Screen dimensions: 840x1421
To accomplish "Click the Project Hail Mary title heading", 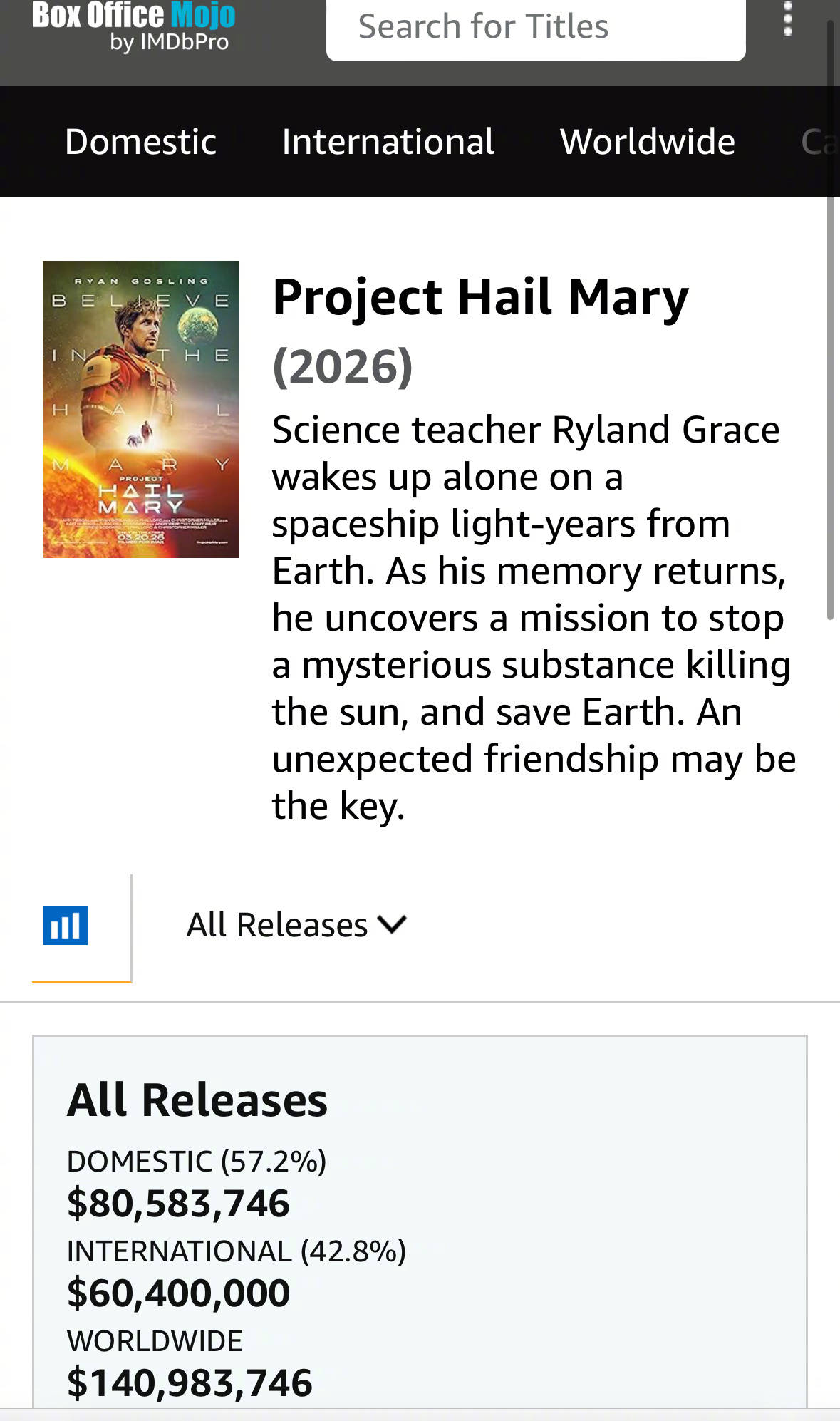I will [480, 296].
